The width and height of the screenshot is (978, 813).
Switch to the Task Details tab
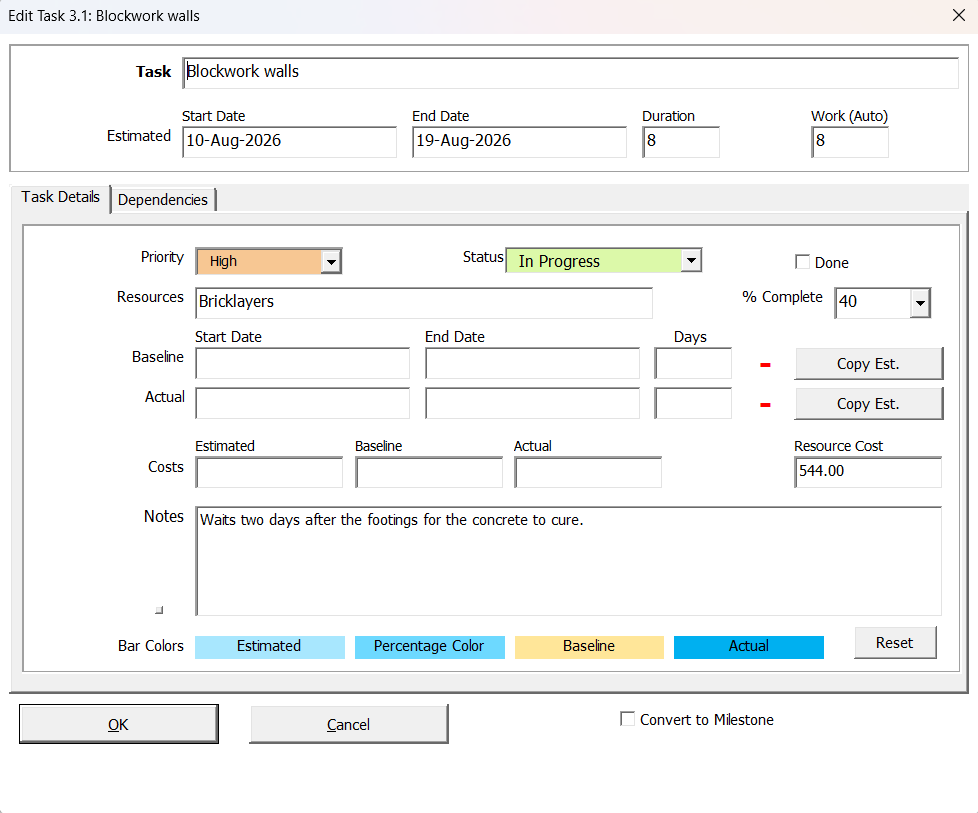tap(61, 197)
